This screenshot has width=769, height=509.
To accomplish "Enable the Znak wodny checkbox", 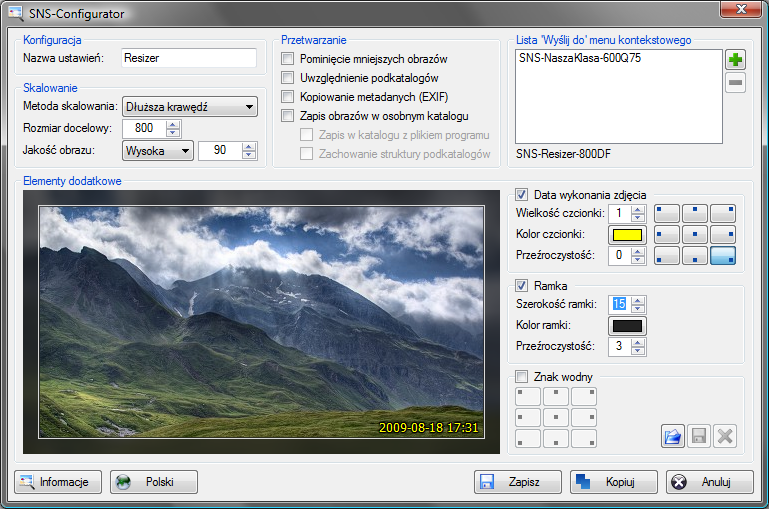I will point(521,377).
